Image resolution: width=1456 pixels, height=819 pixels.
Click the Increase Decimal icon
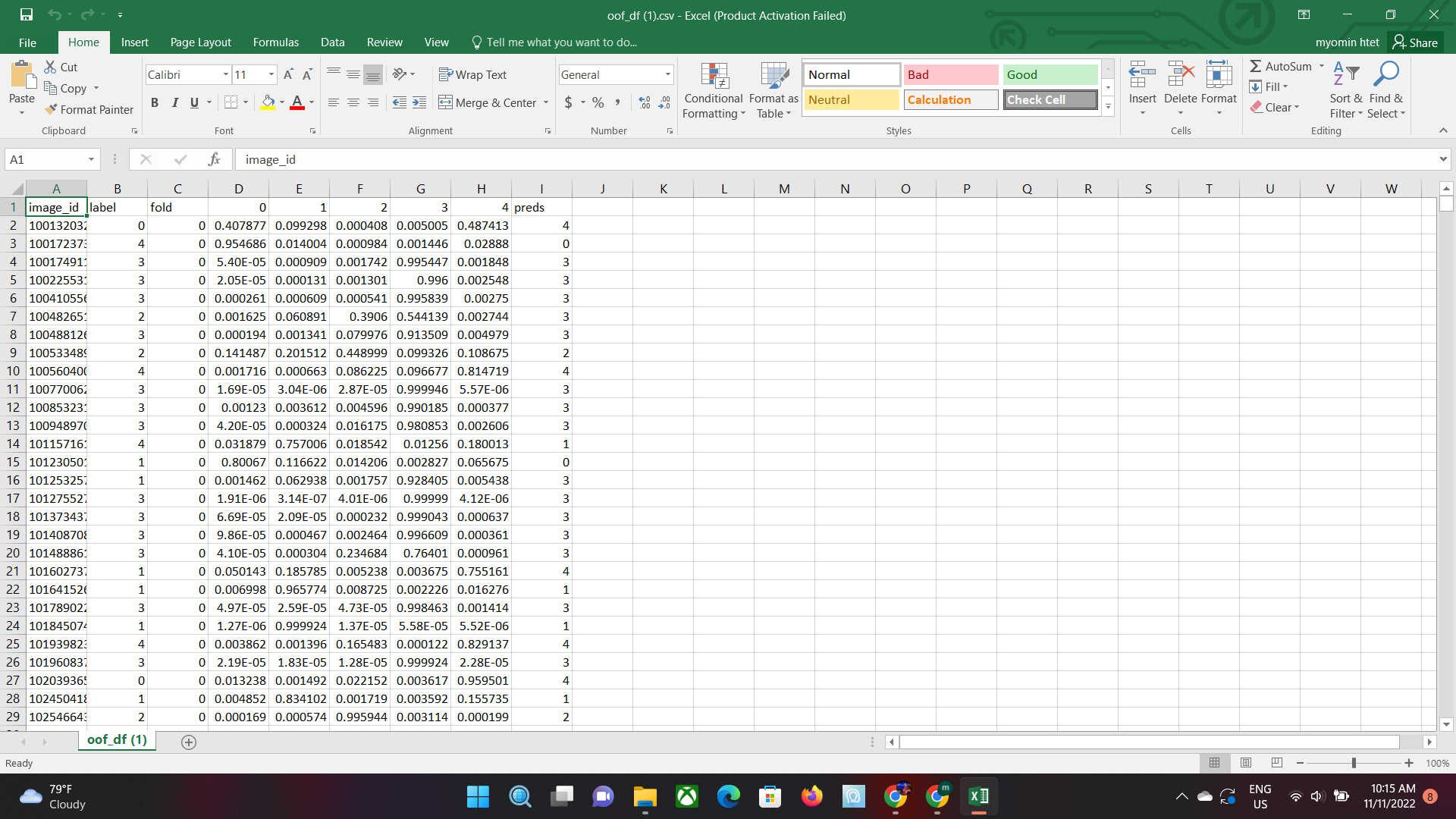pos(645,102)
